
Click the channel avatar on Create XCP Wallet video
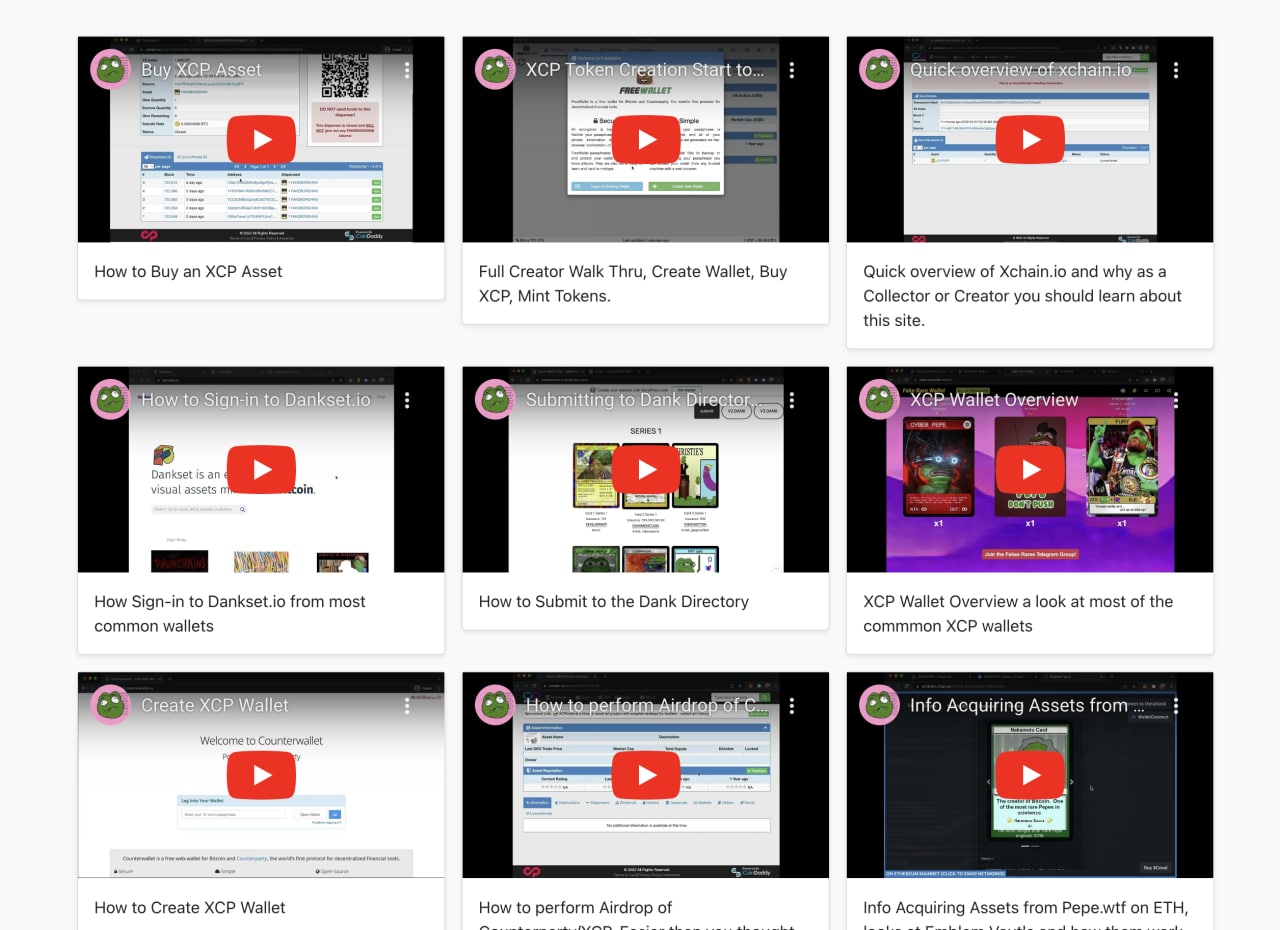pyautogui.click(x=111, y=705)
